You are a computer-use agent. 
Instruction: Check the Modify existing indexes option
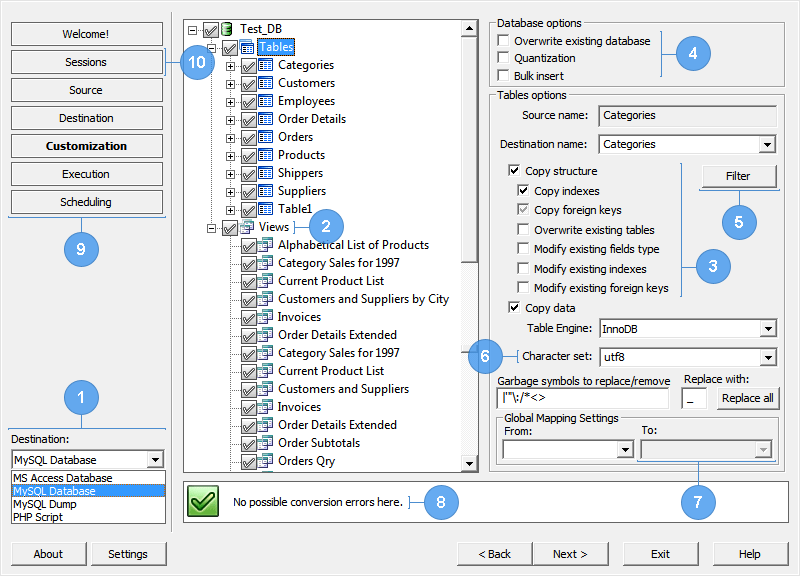523,268
